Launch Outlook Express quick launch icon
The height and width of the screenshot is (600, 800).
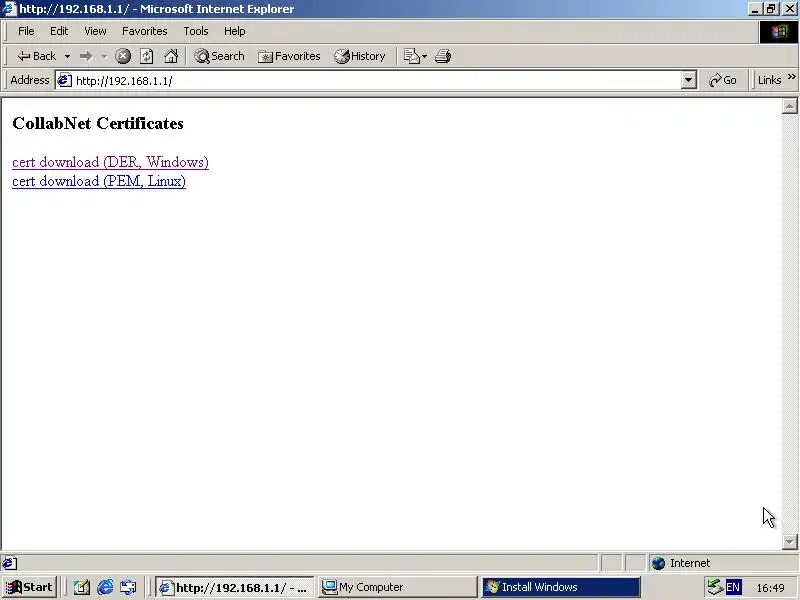pos(128,587)
